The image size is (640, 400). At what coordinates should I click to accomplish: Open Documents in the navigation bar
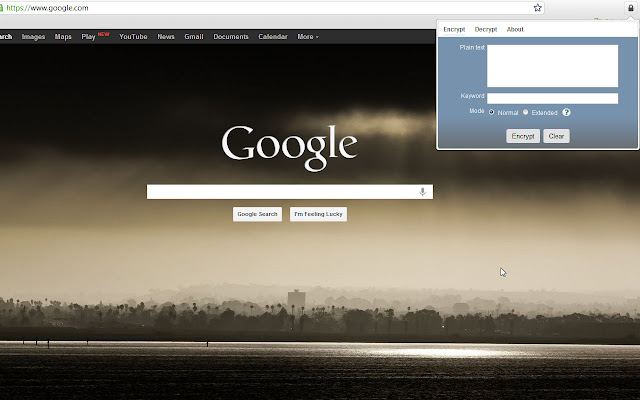pos(231,37)
